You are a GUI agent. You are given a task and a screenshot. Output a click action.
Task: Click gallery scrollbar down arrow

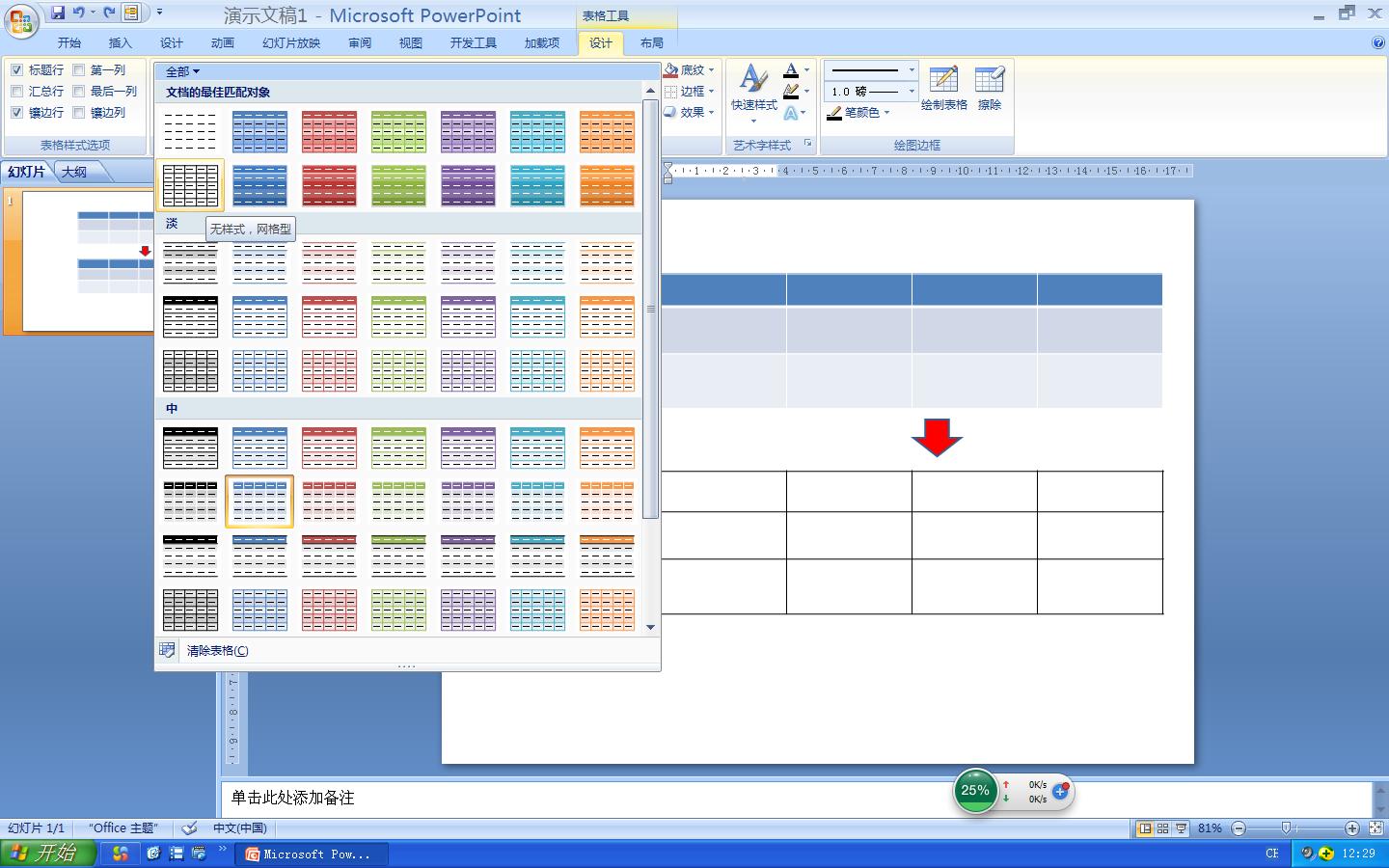[x=650, y=627]
